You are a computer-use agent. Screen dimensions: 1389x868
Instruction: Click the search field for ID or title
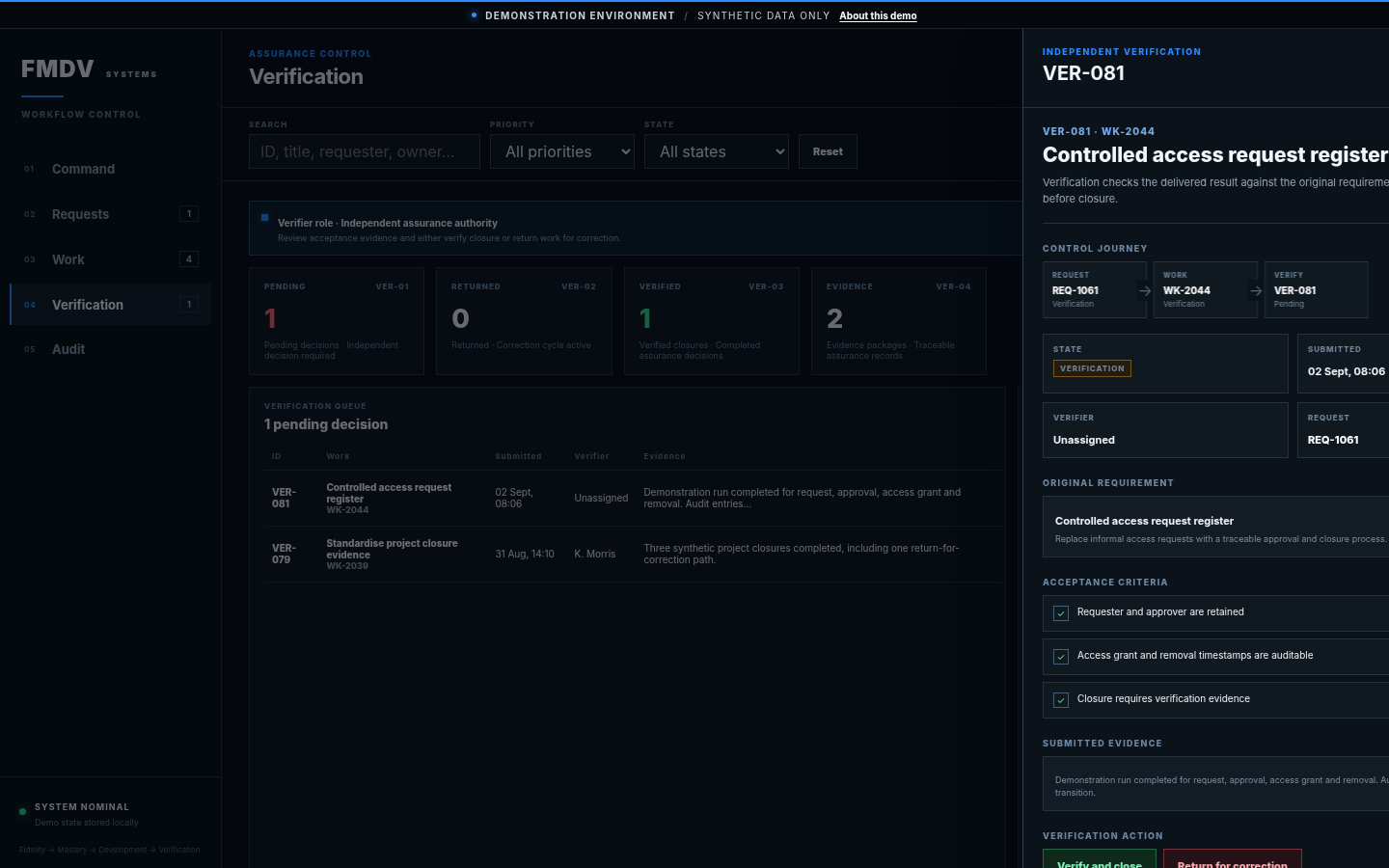click(365, 151)
